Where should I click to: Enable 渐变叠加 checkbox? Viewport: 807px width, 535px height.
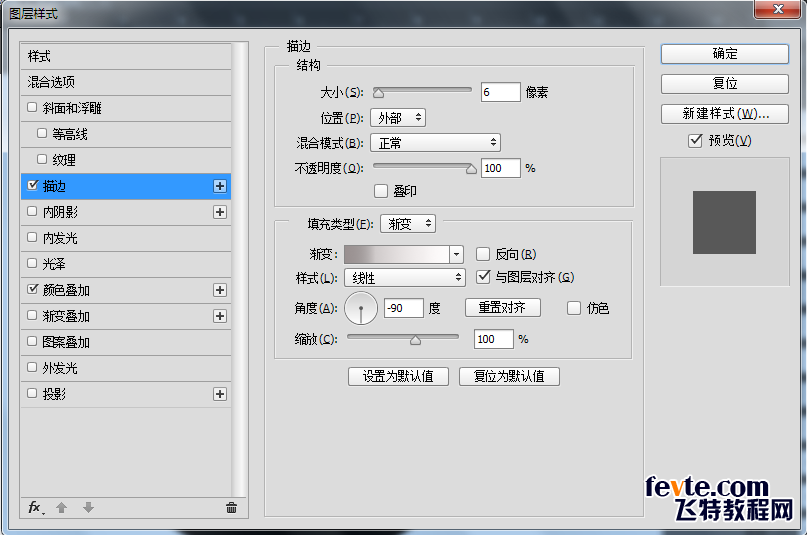click(x=32, y=315)
